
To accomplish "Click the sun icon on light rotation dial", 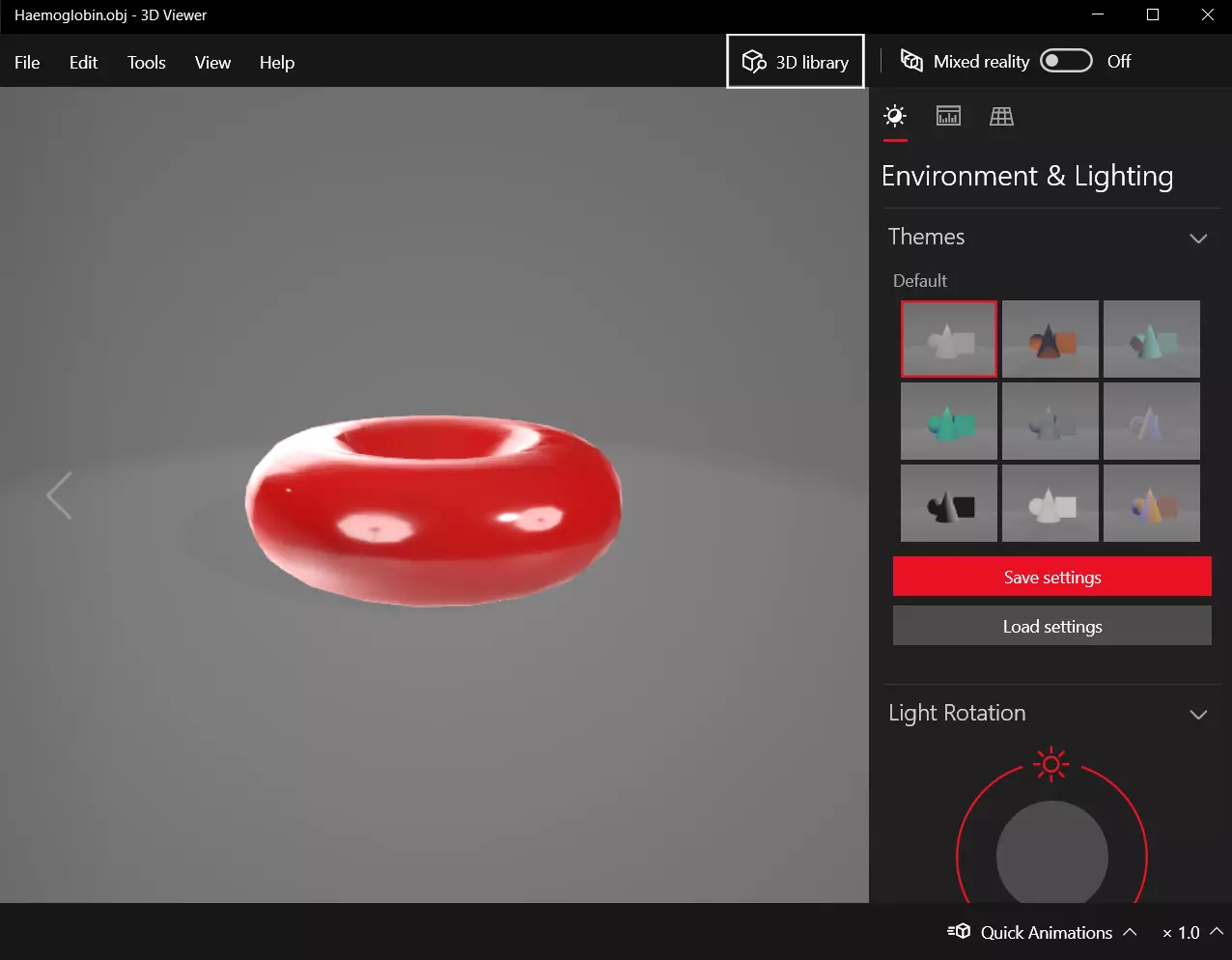I will click(x=1051, y=764).
